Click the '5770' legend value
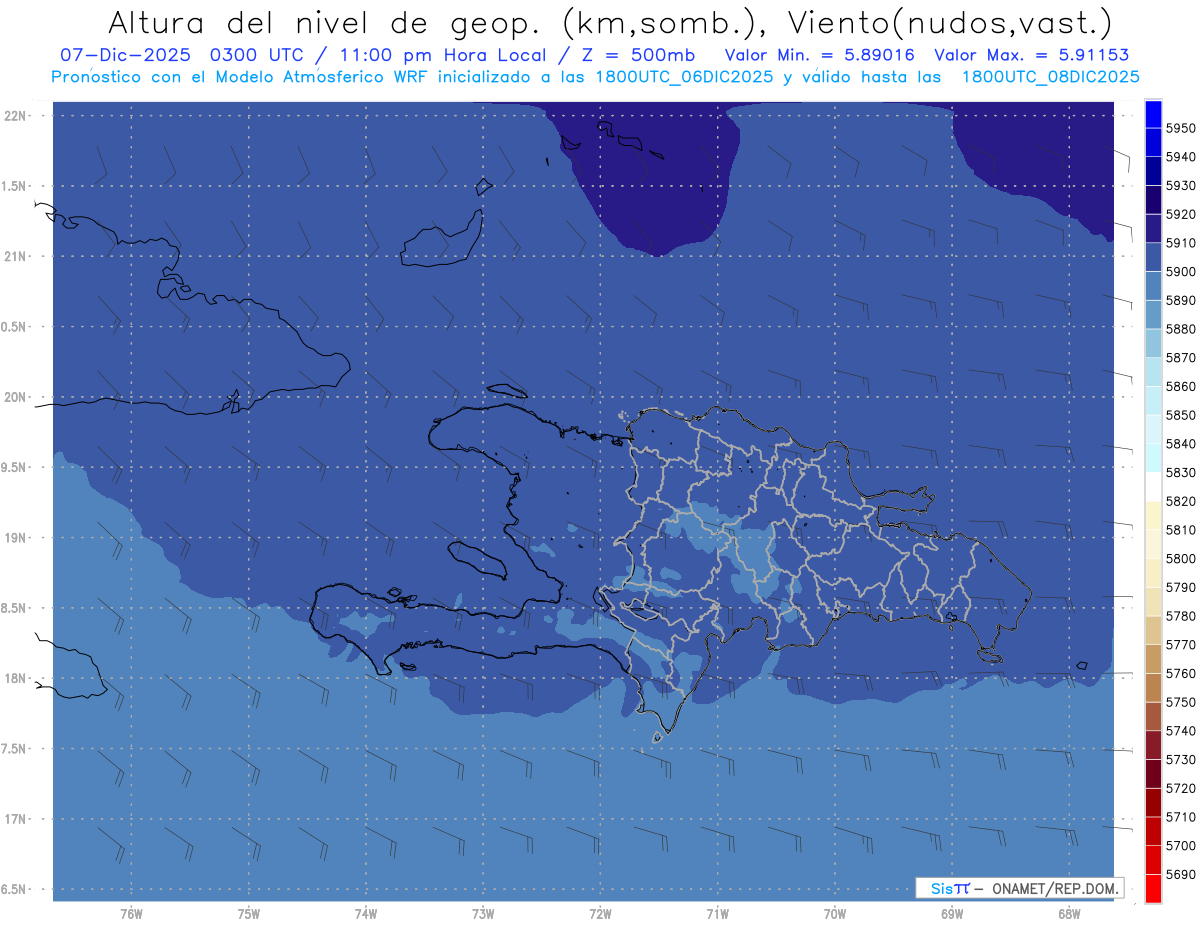 pyautogui.click(x=1180, y=645)
